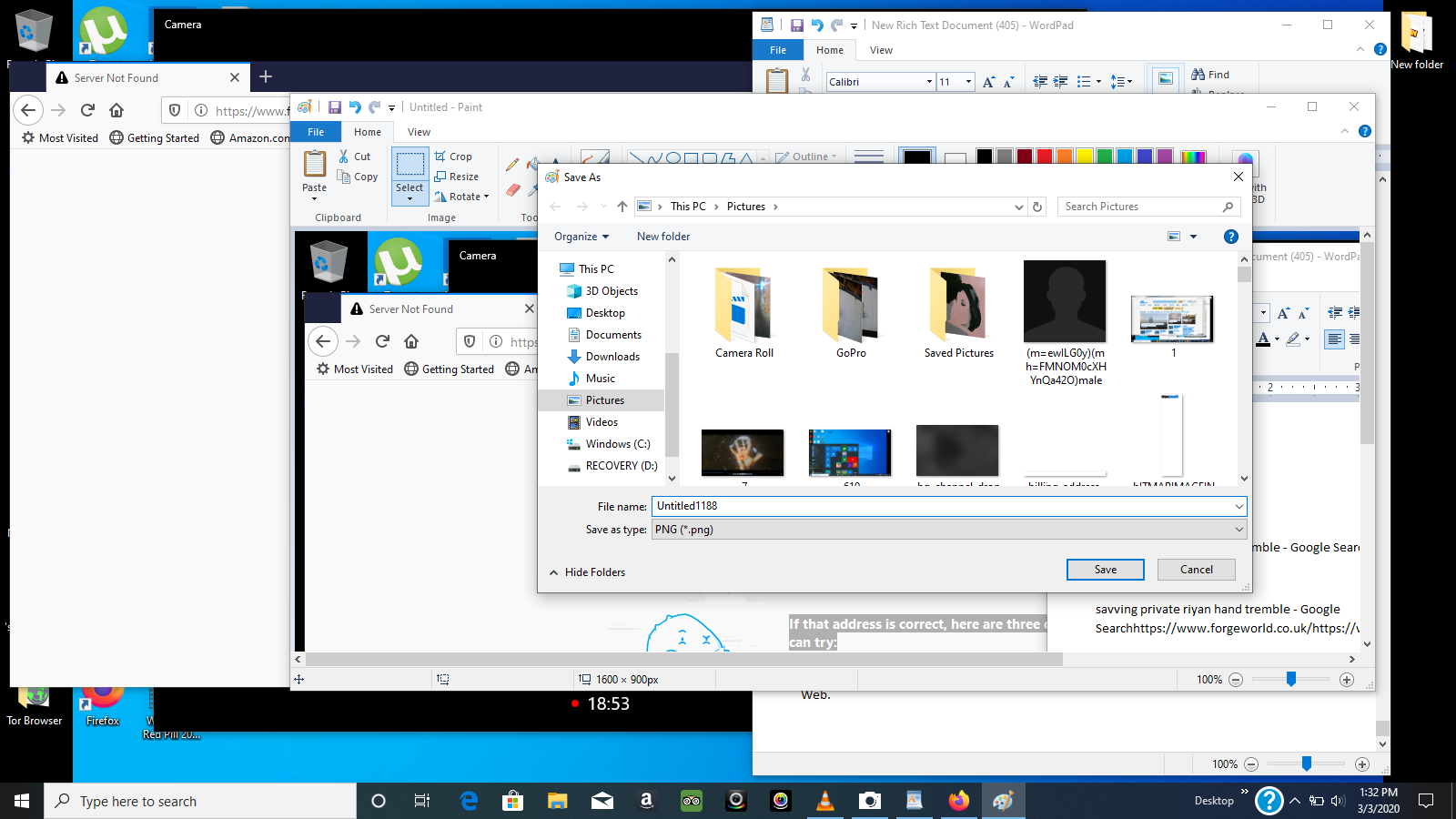This screenshot has height=819, width=1456.
Task: Click the Save icon in Paint's quick access toolbar
Action: (x=335, y=107)
